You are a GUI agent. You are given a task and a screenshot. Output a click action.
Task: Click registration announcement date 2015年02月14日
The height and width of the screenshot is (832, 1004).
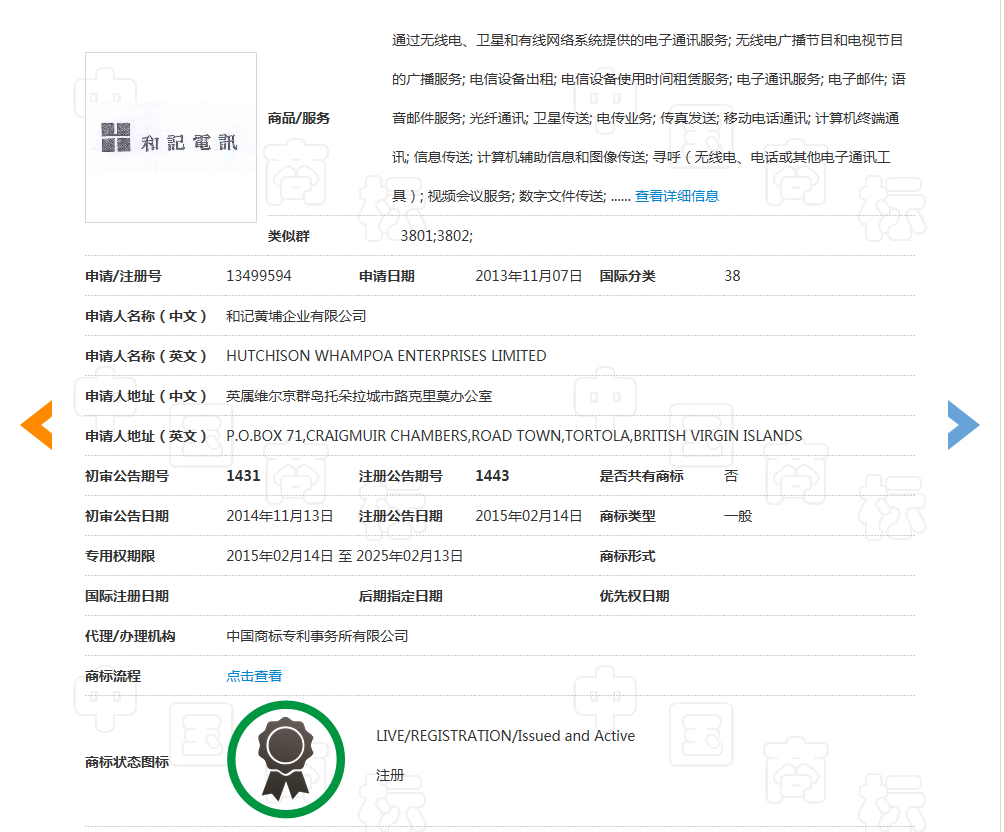(x=528, y=516)
